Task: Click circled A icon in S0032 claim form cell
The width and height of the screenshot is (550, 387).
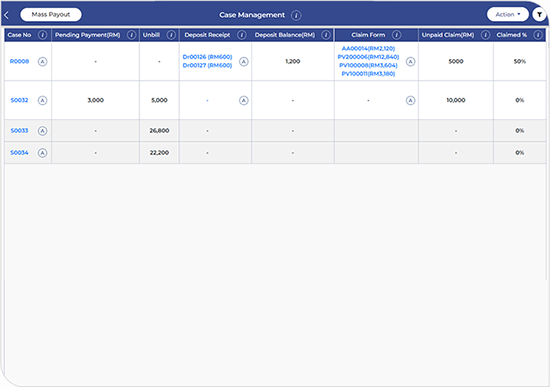Action: [x=410, y=100]
